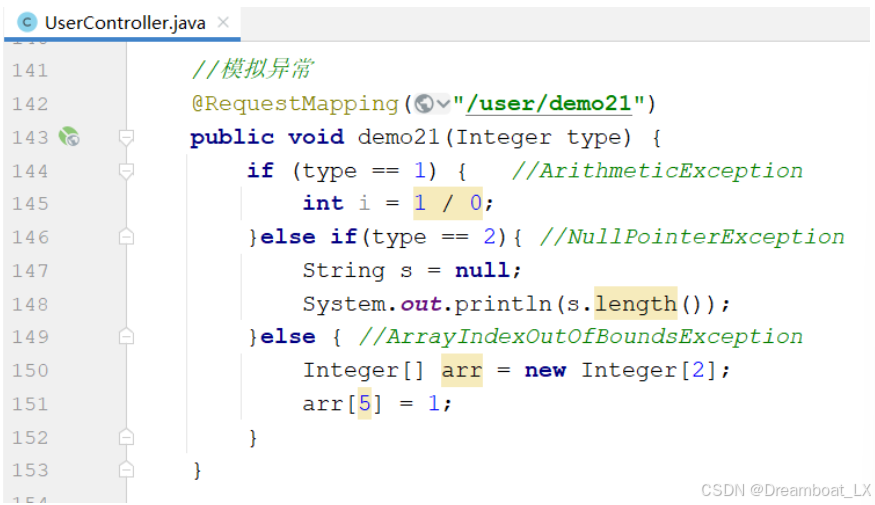Click the highlighted index 5 in arr[5]

coord(364,403)
